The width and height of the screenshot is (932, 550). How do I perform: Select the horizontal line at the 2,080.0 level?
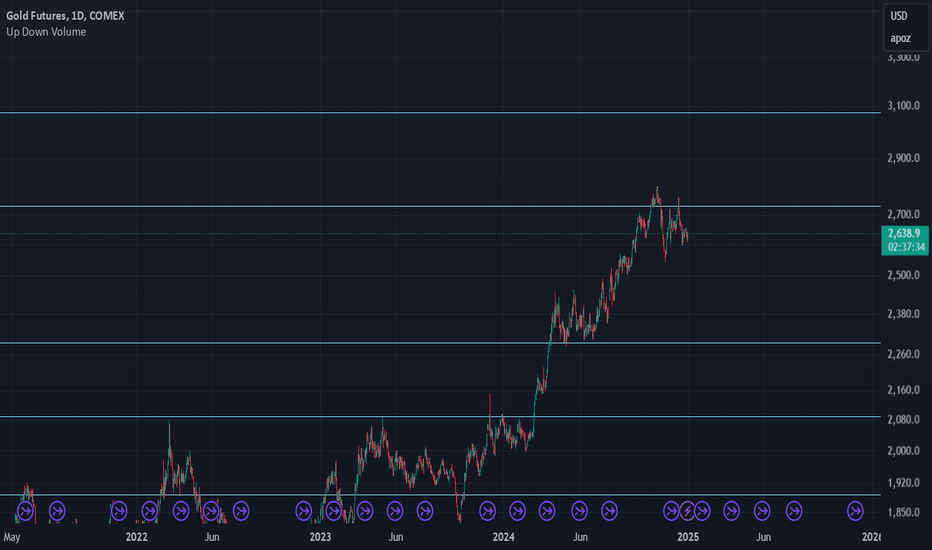pyautogui.click(x=440, y=416)
